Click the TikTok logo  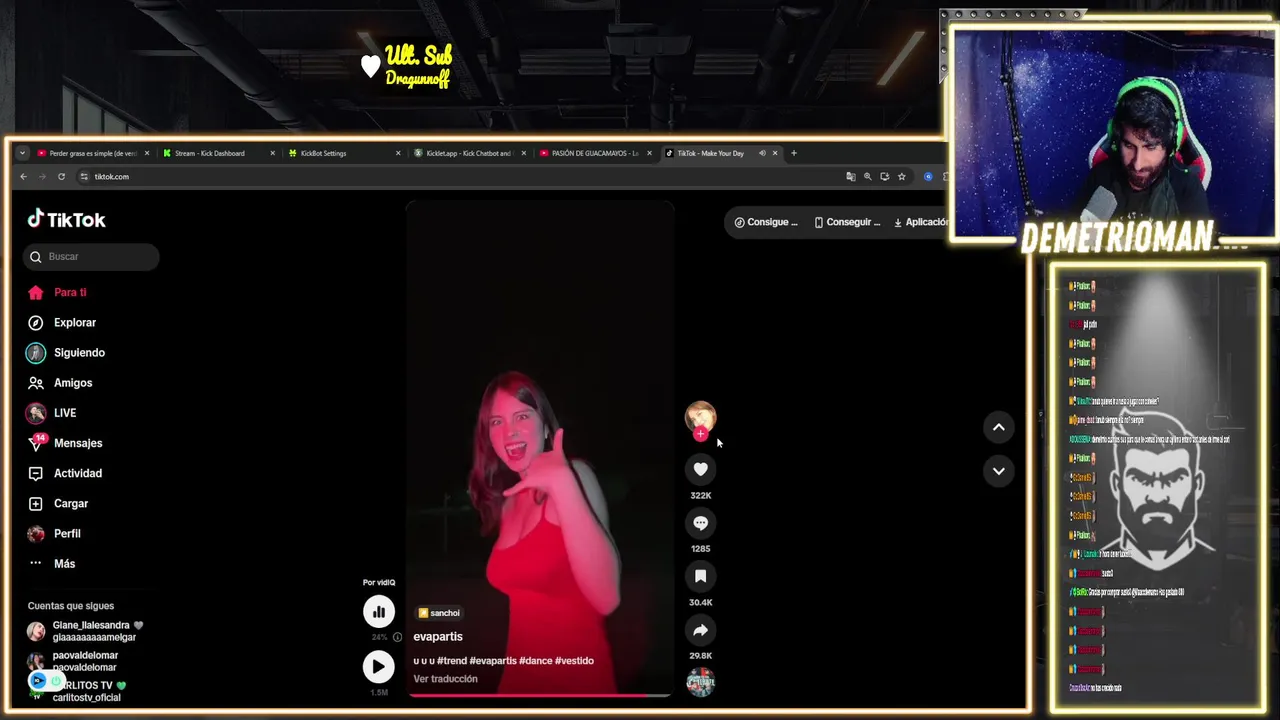click(66, 219)
